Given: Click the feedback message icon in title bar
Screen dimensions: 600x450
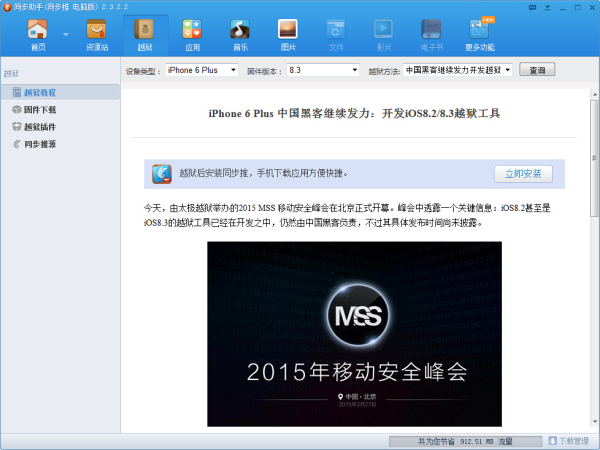Looking at the screenshot, I should 532,7.
